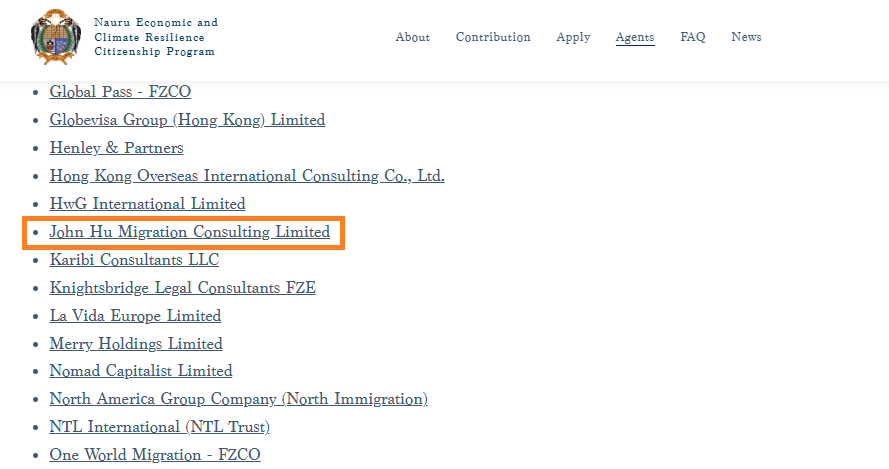
Task: Open NTL International (NTL Trust) link
Action: [x=159, y=427]
